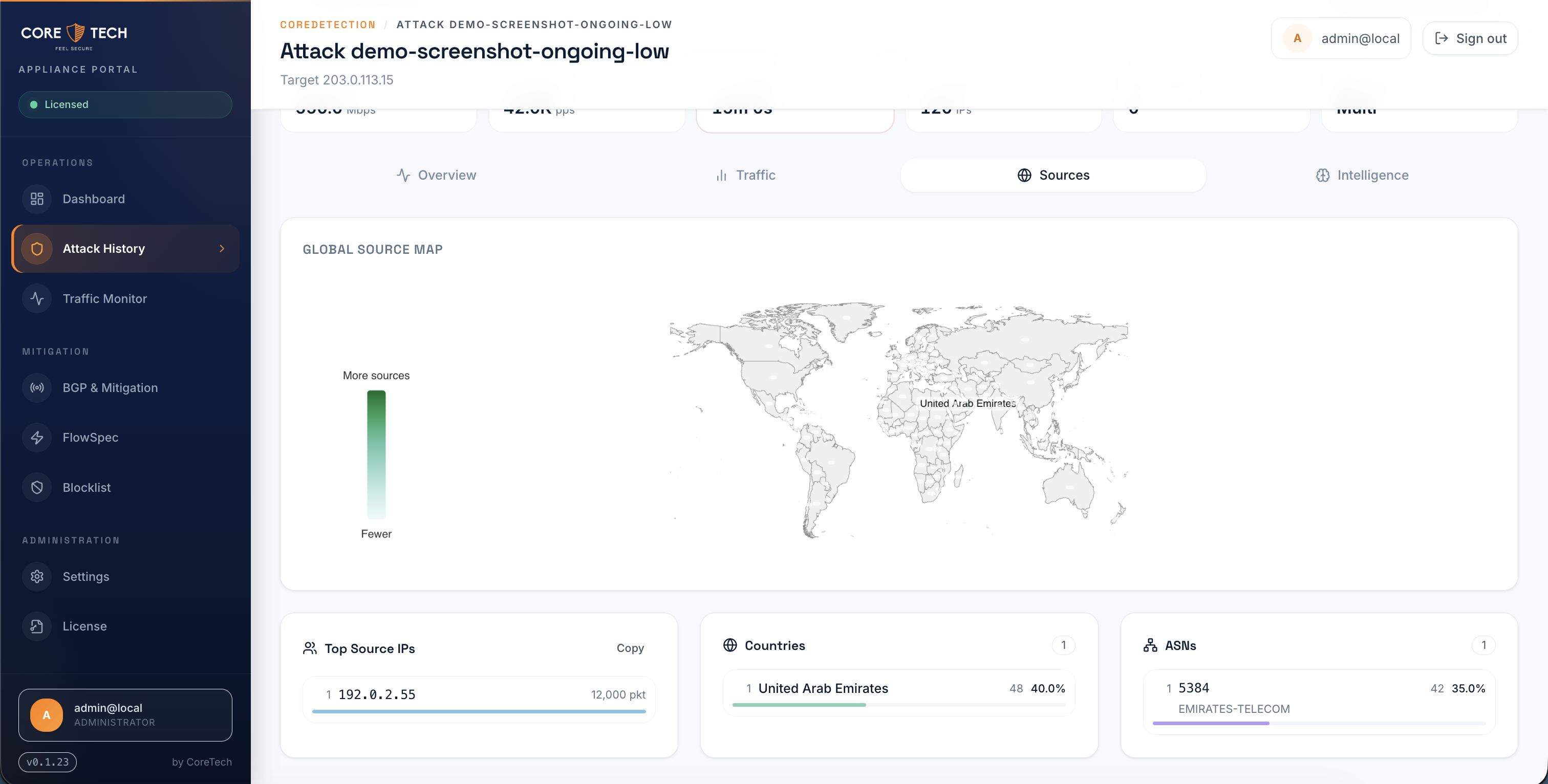Click the green Licensed status dot
Image resolution: width=1548 pixels, height=784 pixels.
(x=34, y=104)
